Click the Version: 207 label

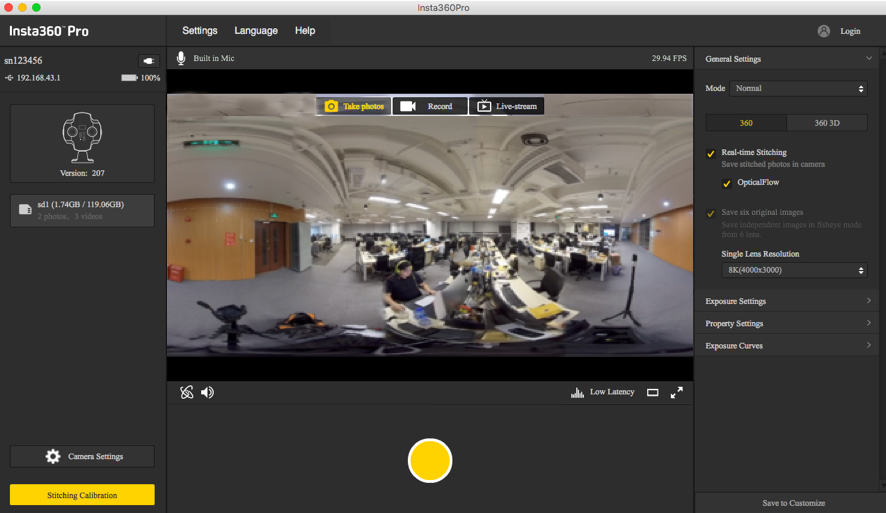pos(82,173)
